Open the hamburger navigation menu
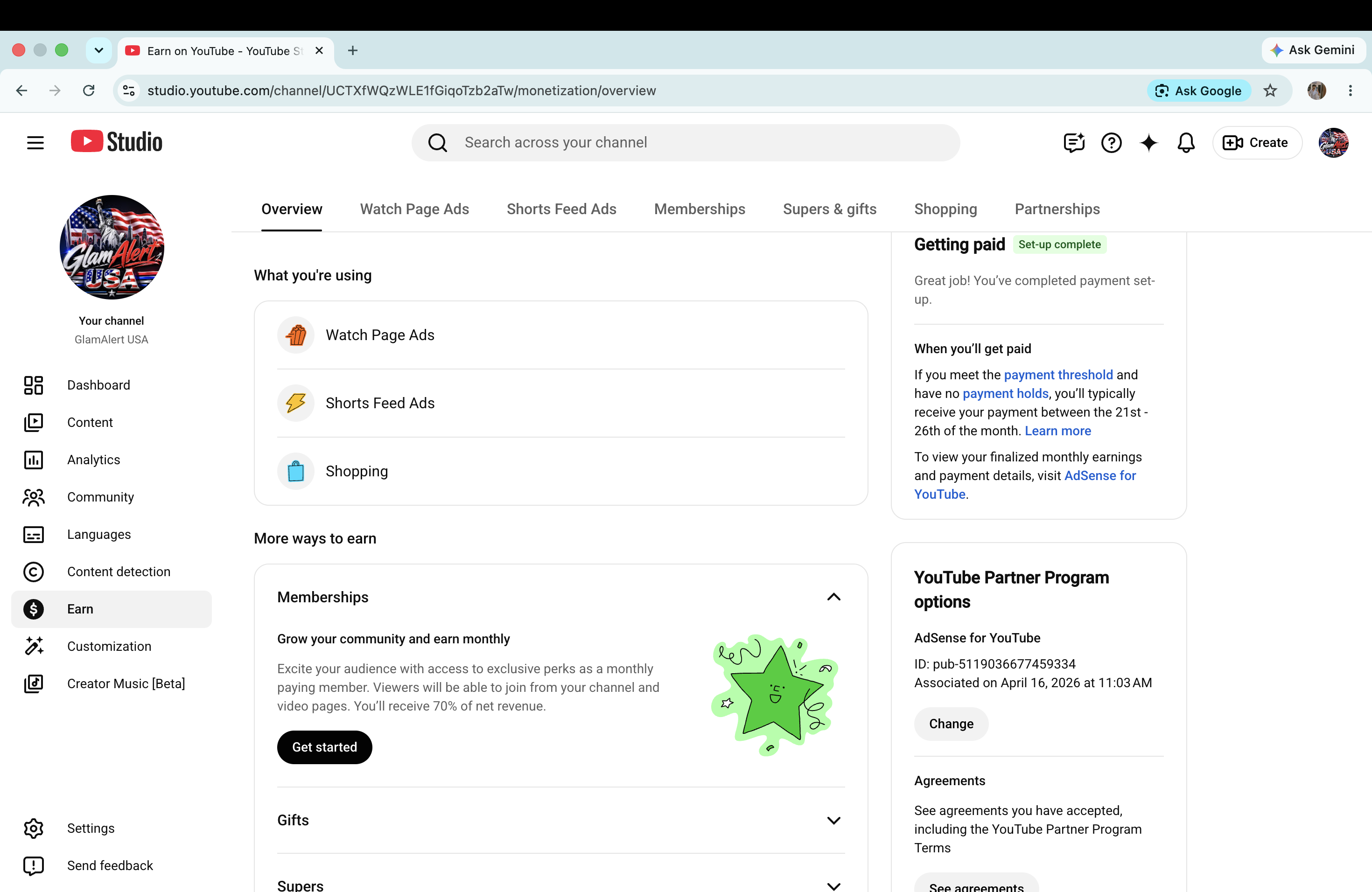Image resolution: width=1372 pixels, height=892 pixels. click(35, 142)
